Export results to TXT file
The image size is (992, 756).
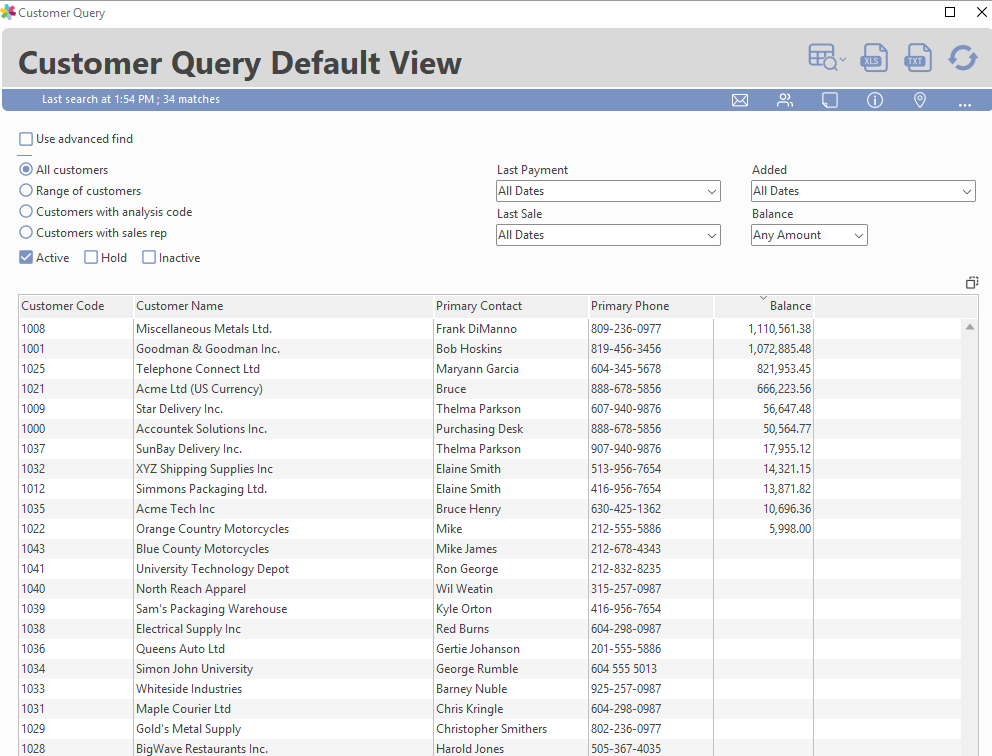918,58
